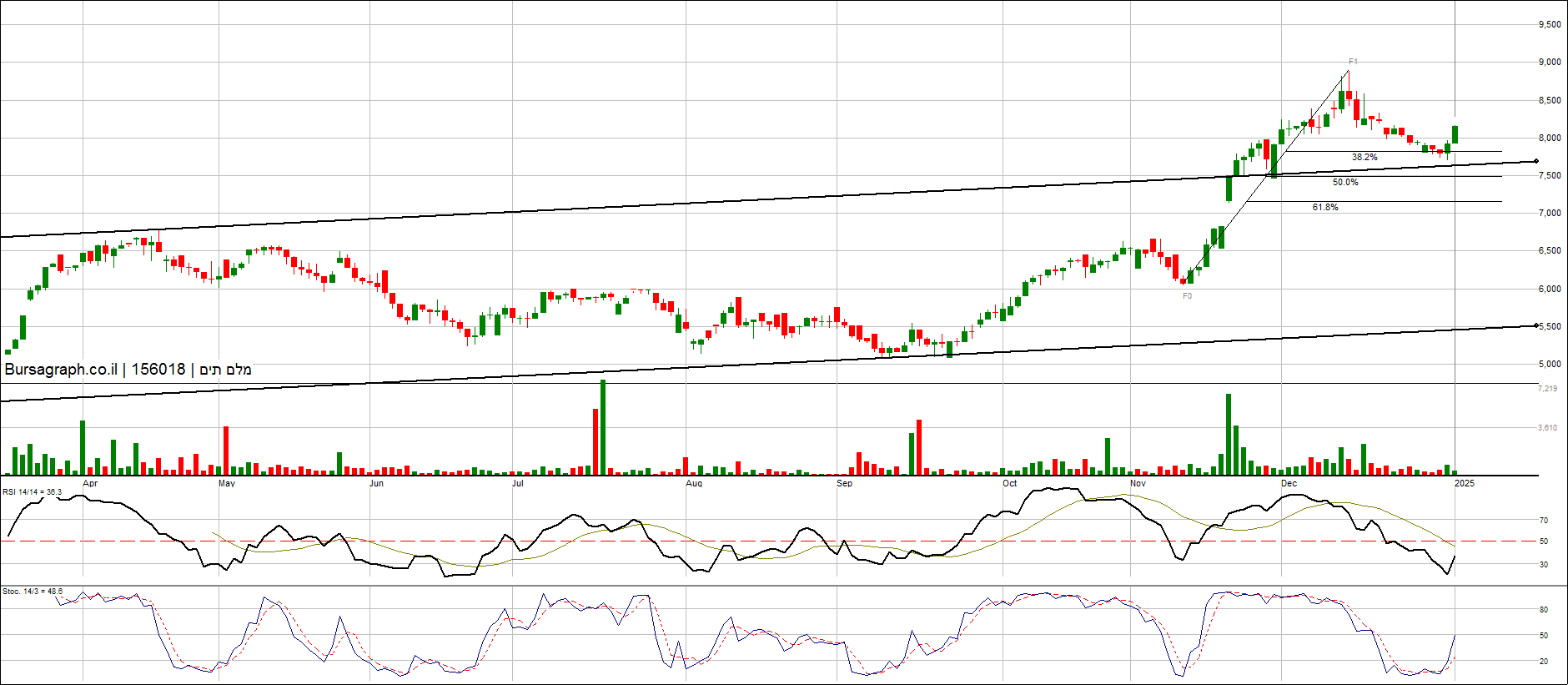Select the RSI 14/14 indicator label

click(x=32, y=492)
